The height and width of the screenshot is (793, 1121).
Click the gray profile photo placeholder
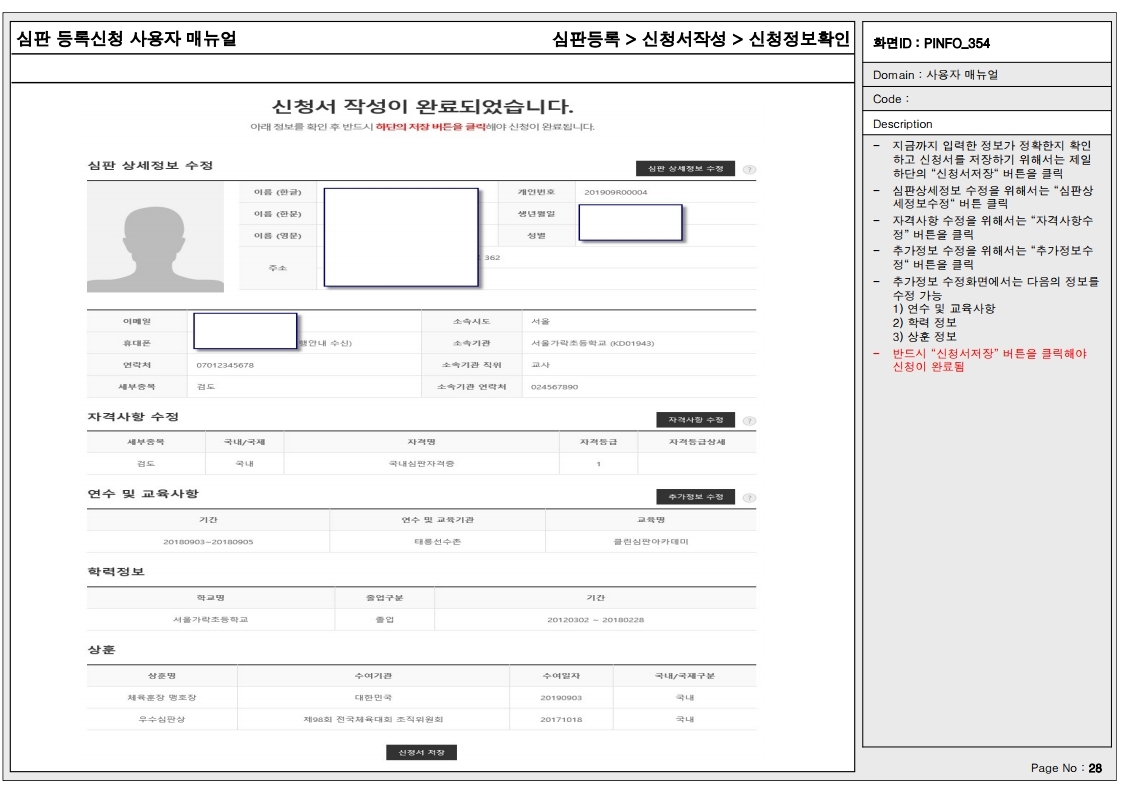pyautogui.click(x=155, y=237)
